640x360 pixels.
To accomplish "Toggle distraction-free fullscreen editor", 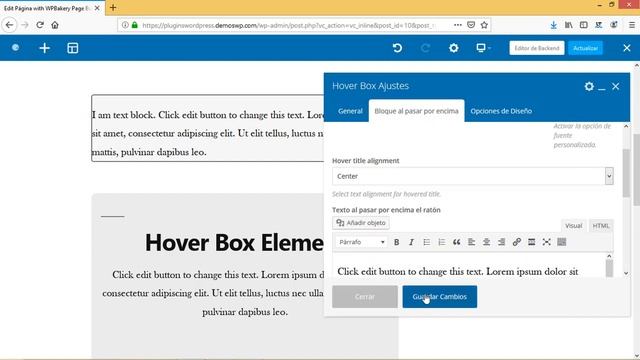I will pos(547,242).
